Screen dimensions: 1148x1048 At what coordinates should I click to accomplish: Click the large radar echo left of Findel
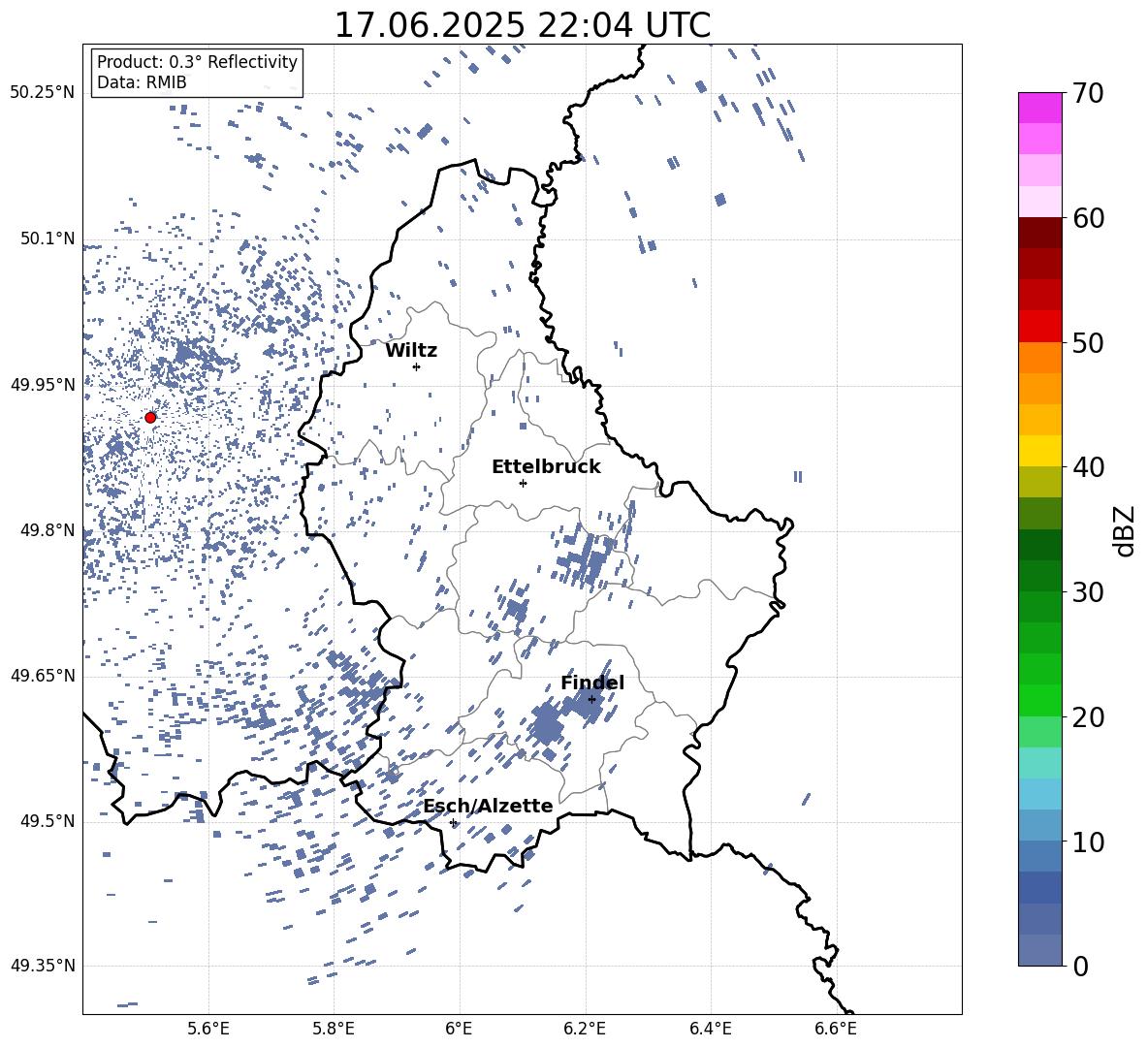pyautogui.click(x=547, y=724)
